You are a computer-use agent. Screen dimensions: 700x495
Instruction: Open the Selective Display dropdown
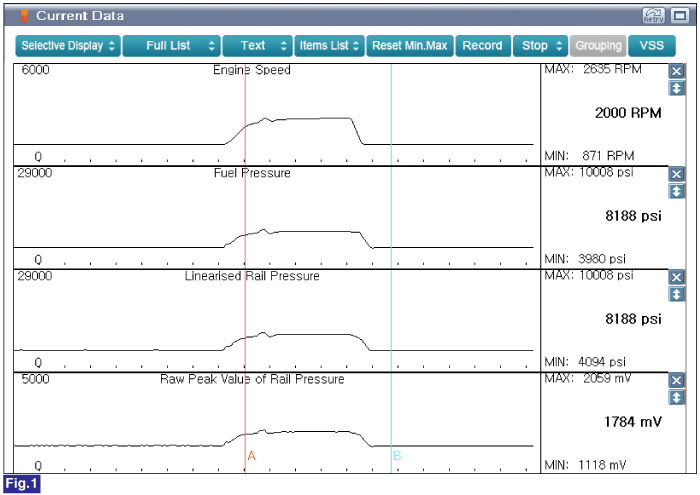[x=68, y=46]
